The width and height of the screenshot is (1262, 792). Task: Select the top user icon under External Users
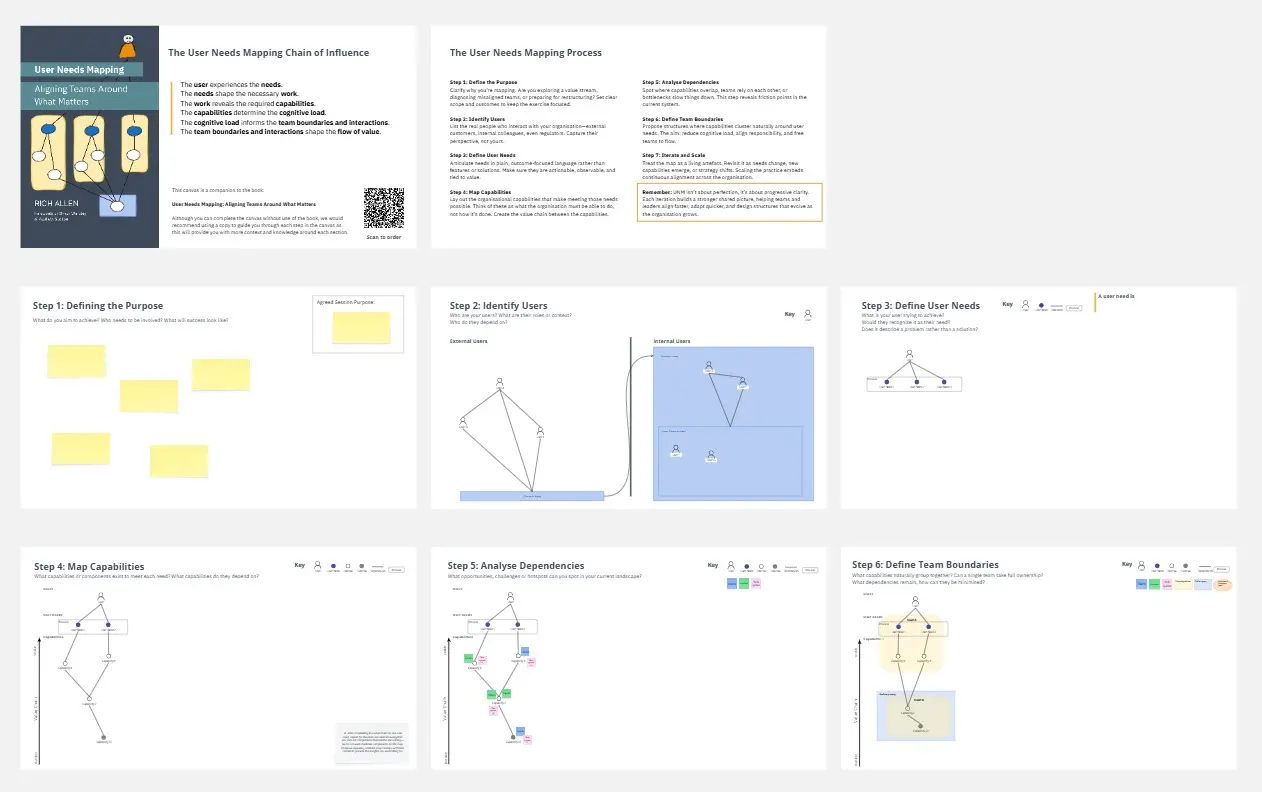pyautogui.click(x=500, y=382)
